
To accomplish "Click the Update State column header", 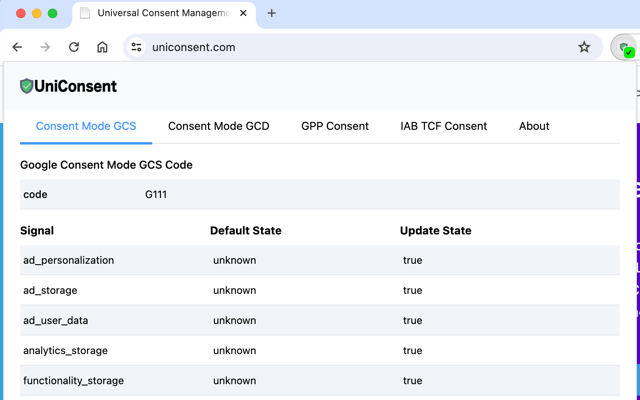I will (x=436, y=231).
